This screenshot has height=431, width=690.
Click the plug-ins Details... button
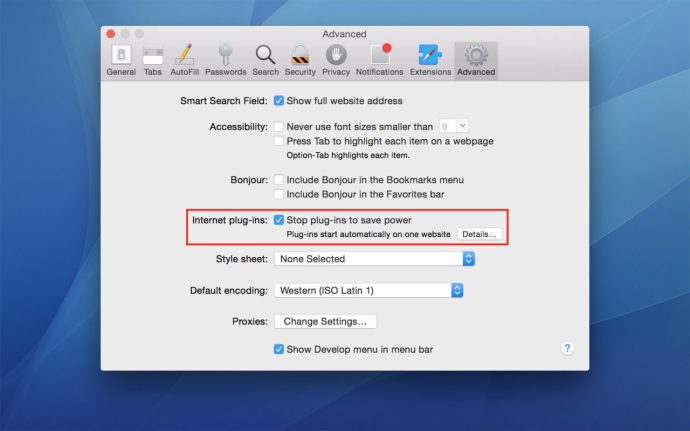pos(479,234)
